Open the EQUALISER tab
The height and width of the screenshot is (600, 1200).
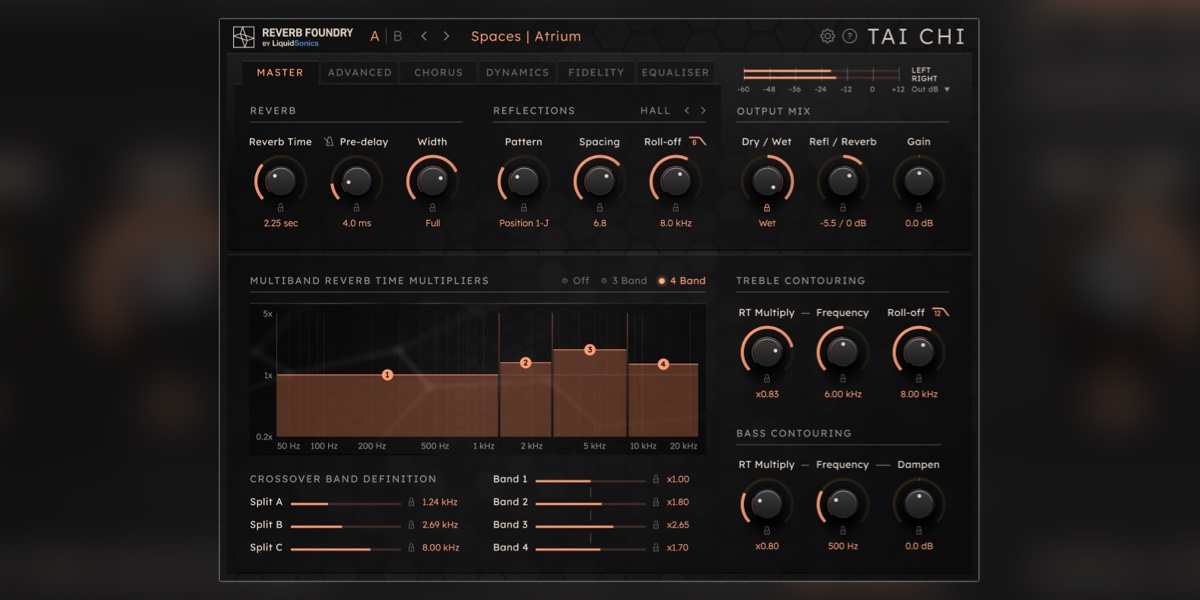click(x=676, y=72)
